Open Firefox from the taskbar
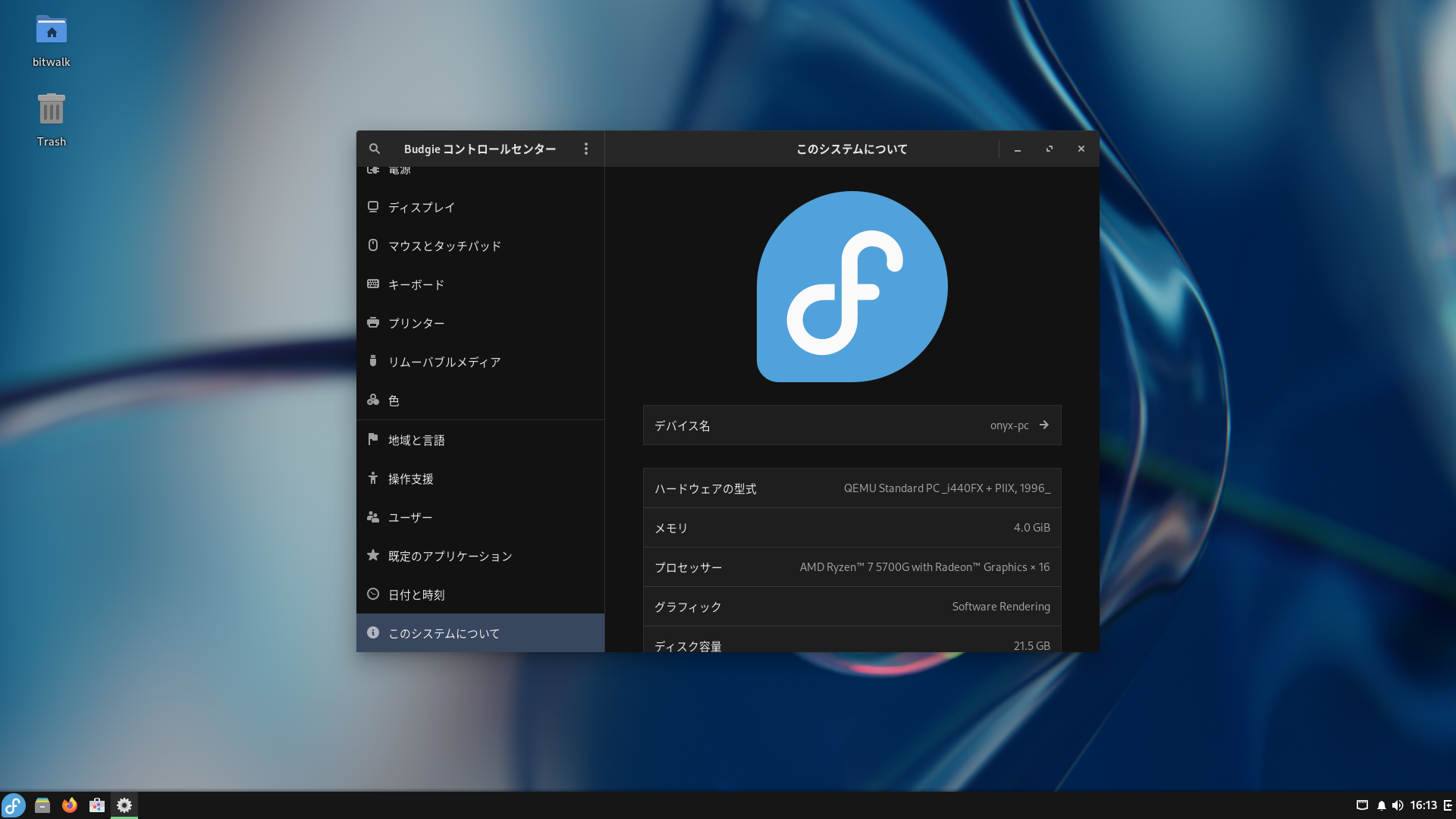This screenshot has height=819, width=1456. point(70,805)
